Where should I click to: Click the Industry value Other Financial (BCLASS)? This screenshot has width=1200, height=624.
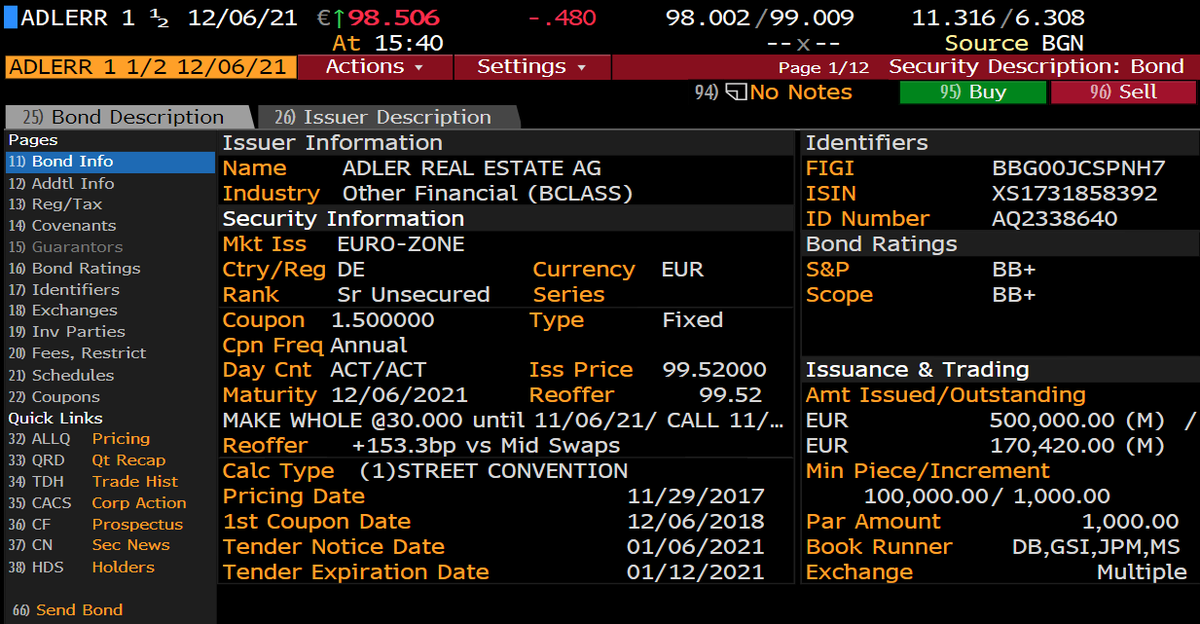coord(487,193)
